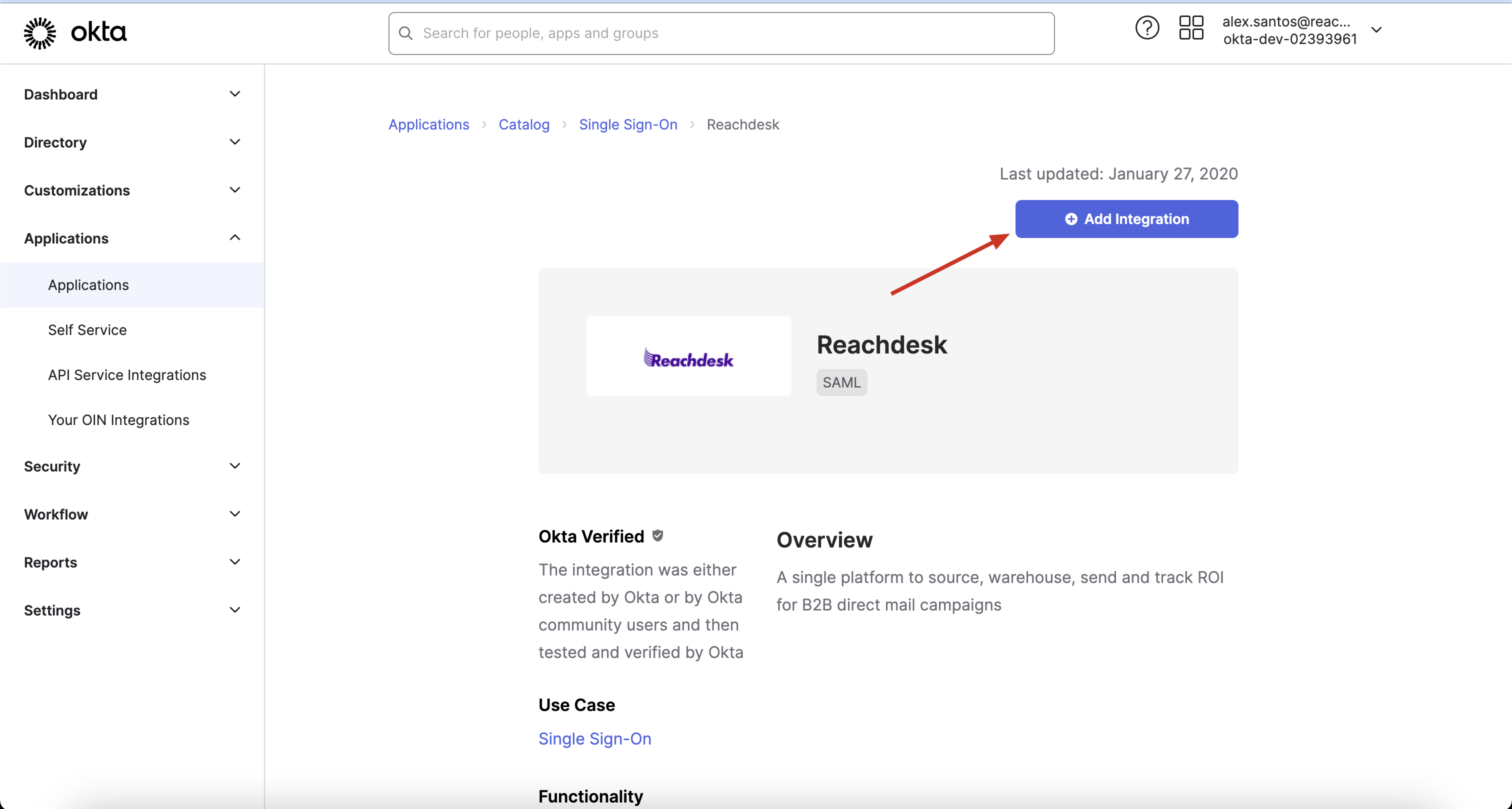
Task: Click the okta-dev-02393961 org name
Action: coord(1290,39)
